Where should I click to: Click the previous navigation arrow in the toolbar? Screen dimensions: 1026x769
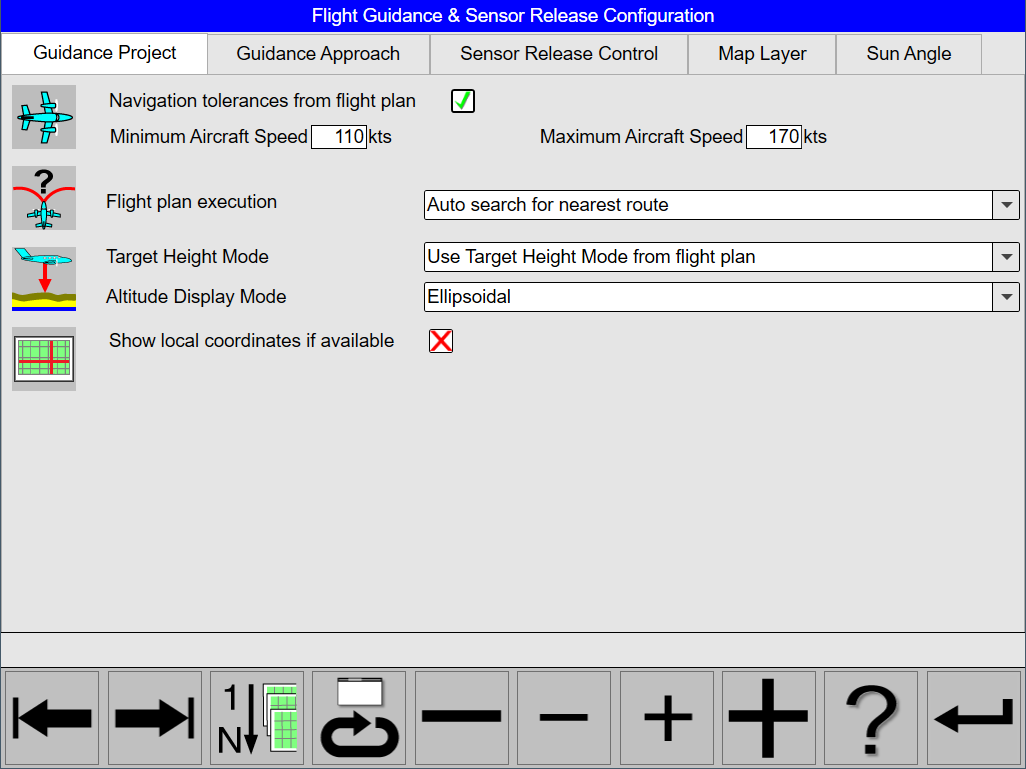point(51,718)
